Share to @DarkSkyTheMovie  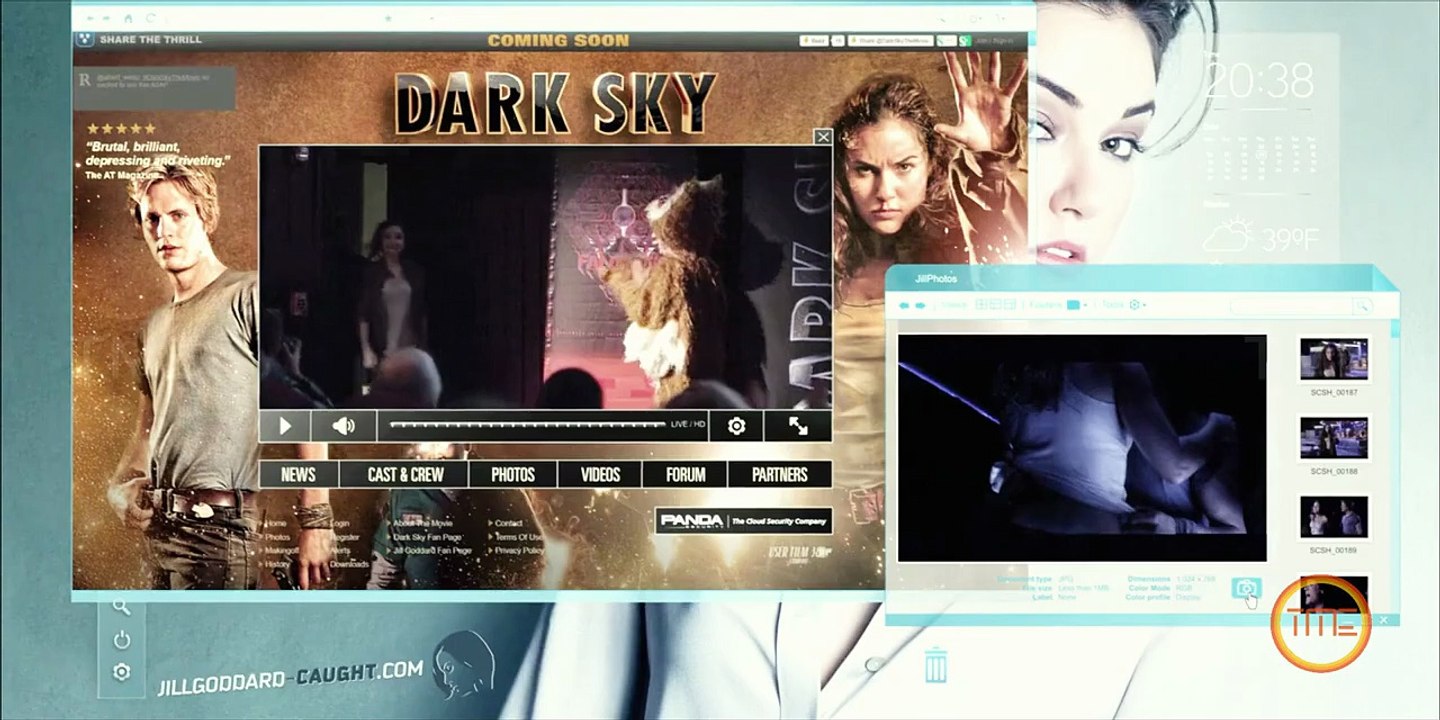pyautogui.click(x=890, y=41)
